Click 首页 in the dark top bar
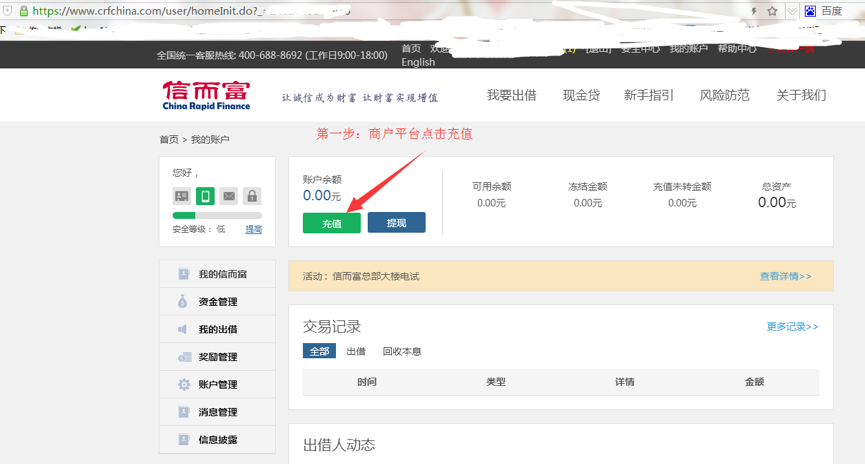The image size is (865, 464). pyautogui.click(x=411, y=49)
